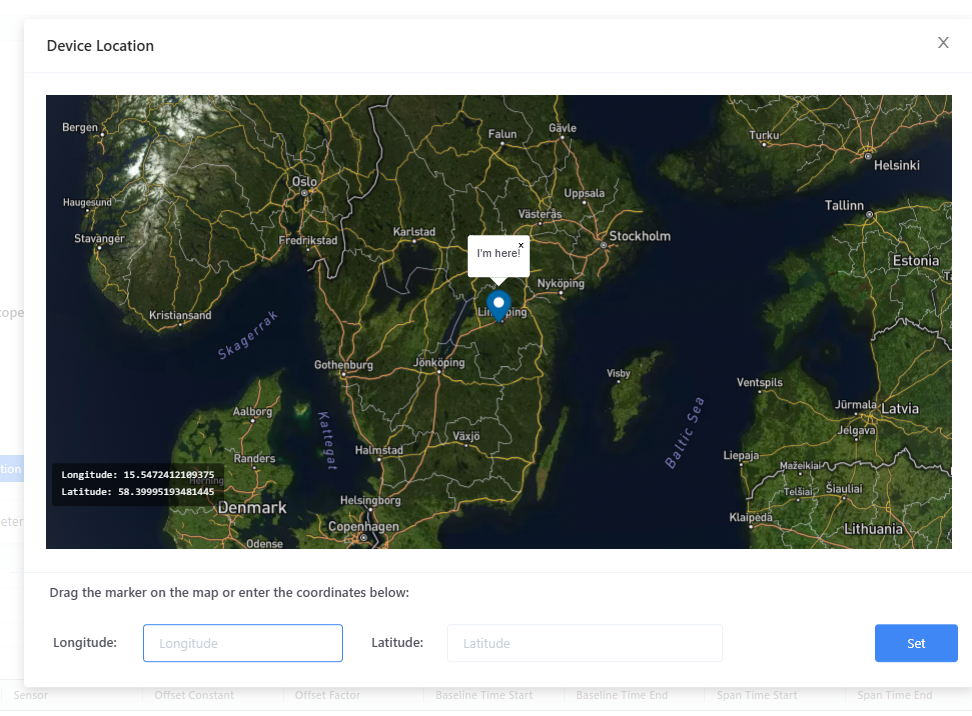Click Odense on the map
Screen dimensions: 972x716
click(265, 544)
